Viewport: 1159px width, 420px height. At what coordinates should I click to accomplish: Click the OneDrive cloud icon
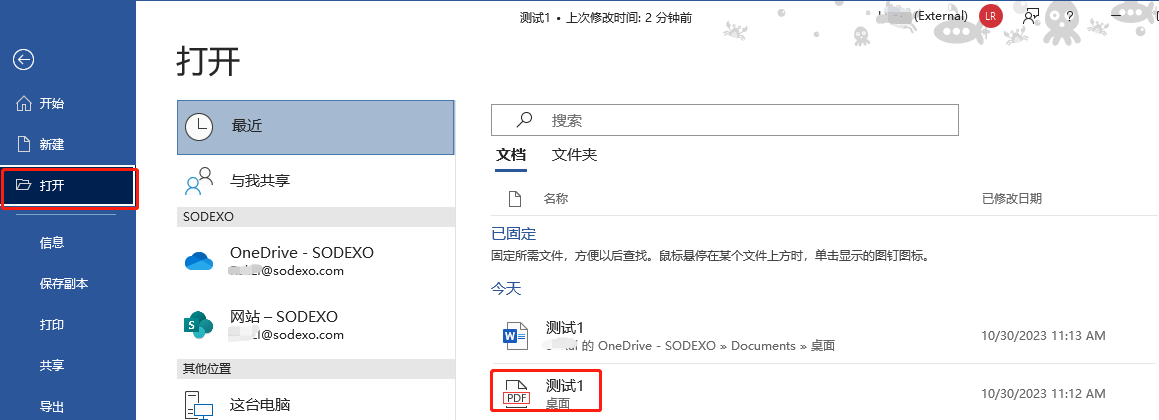tap(198, 261)
